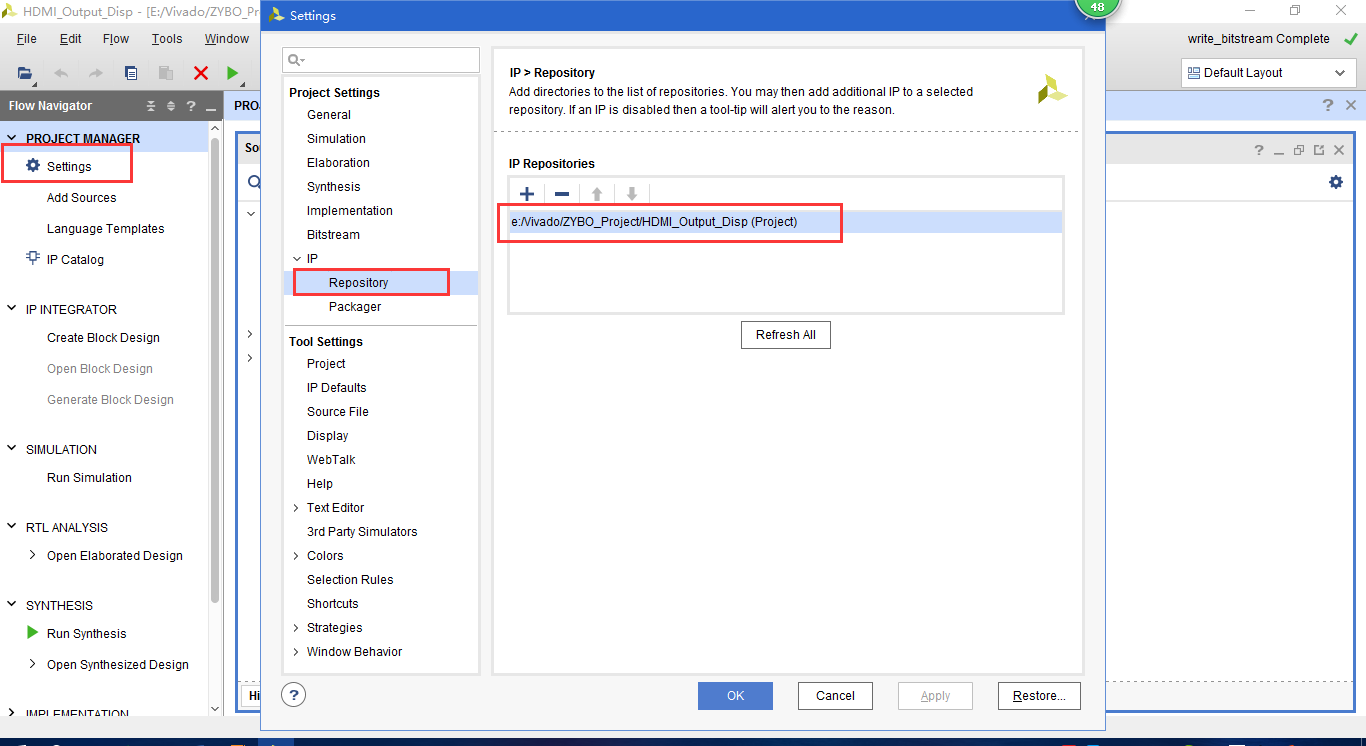Select Elaboration in settings tree
The image size is (1366, 746).
pyautogui.click(x=338, y=163)
